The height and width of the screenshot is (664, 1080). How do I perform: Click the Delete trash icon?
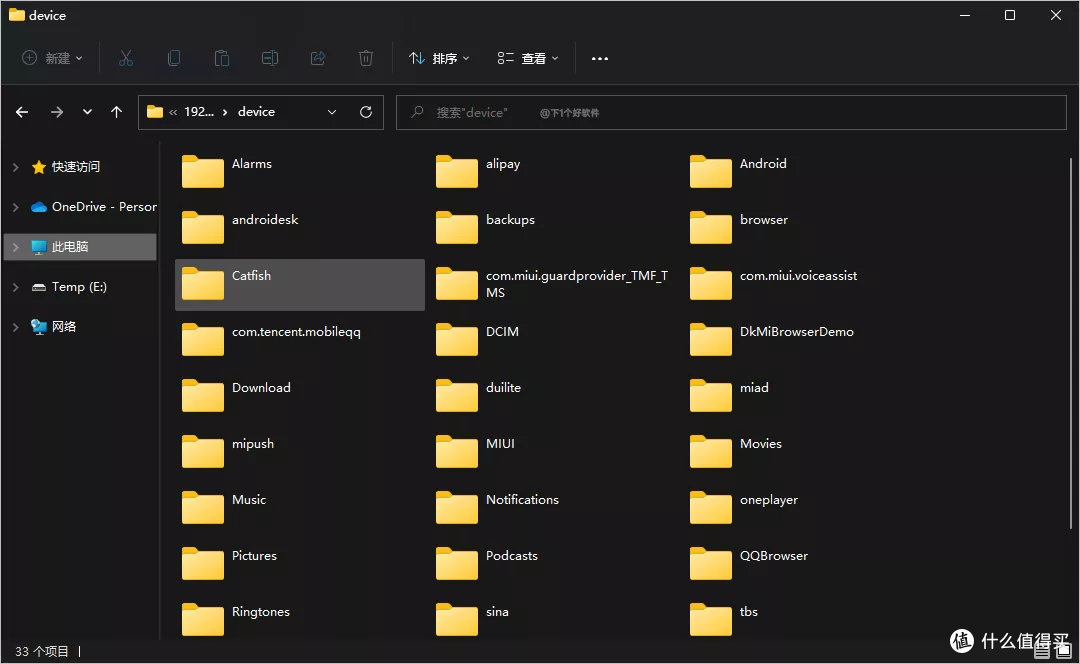click(x=366, y=59)
